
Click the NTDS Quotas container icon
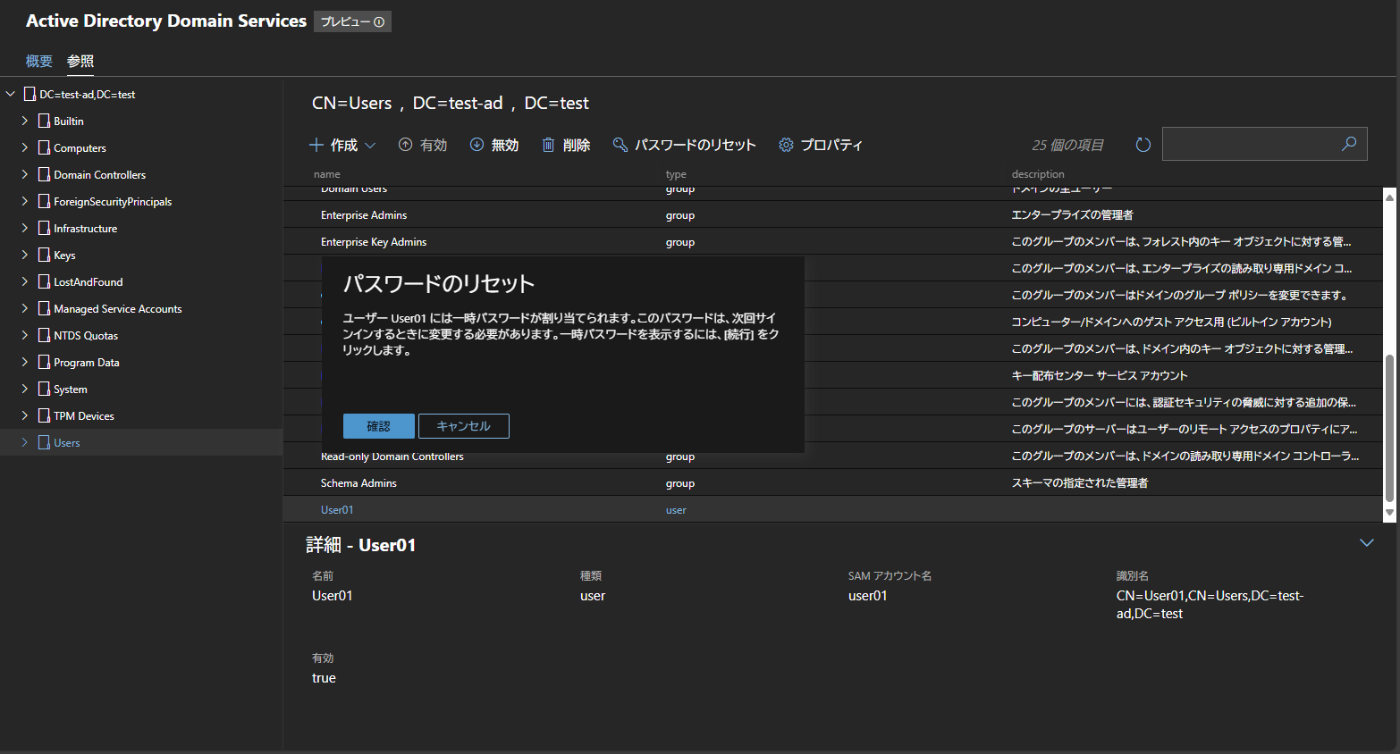pyautogui.click(x=43, y=335)
